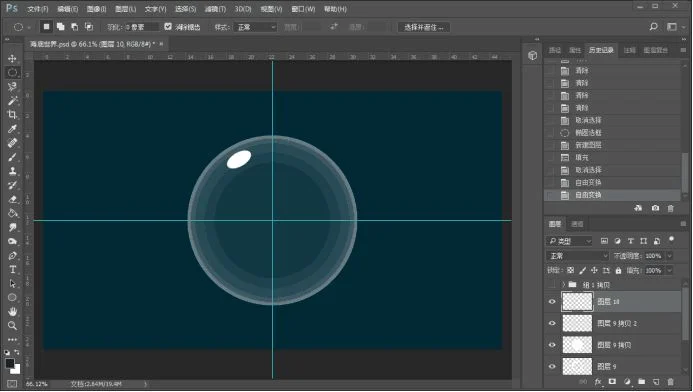Select the Move tool

click(12, 58)
